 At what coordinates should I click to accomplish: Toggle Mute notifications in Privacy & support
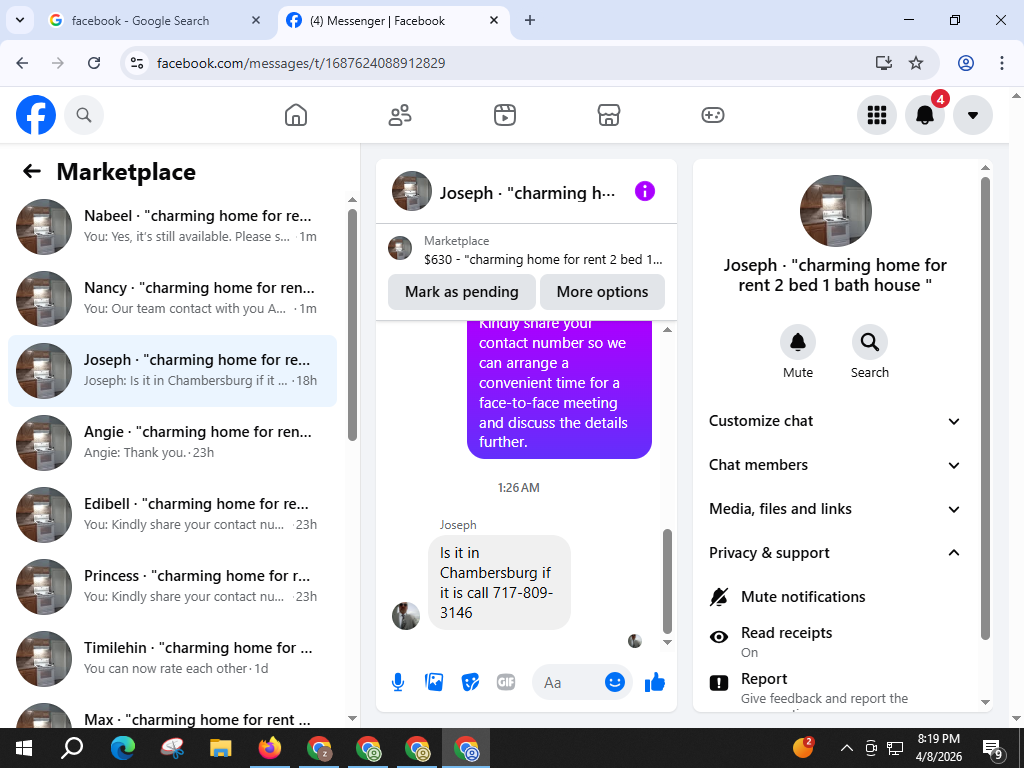pos(835,597)
